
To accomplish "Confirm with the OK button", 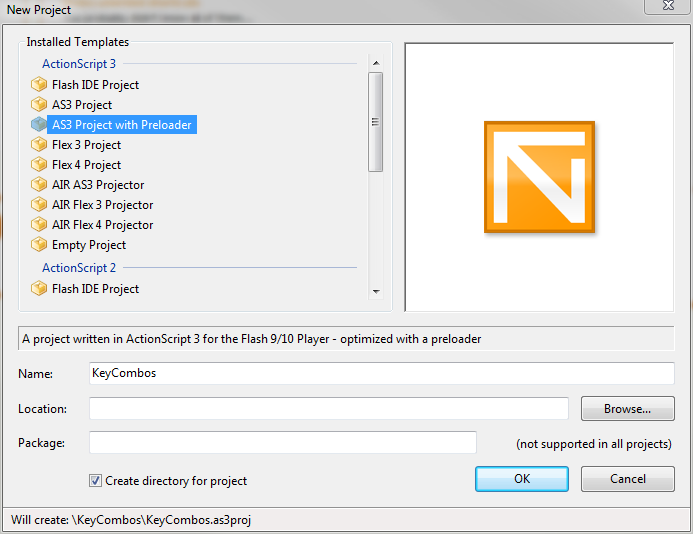I will click(x=522, y=479).
